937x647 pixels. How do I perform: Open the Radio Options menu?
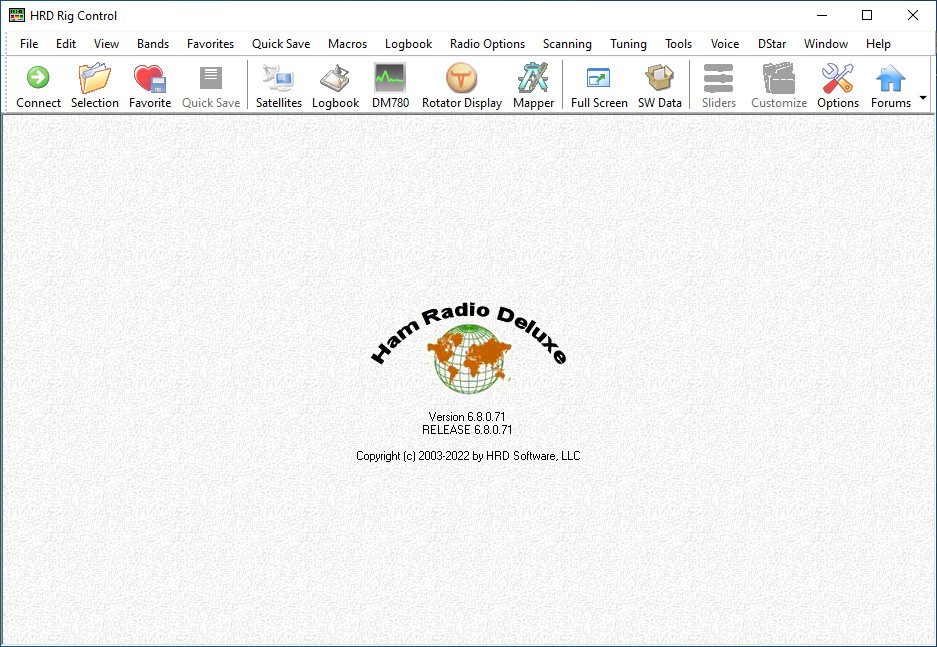click(487, 44)
